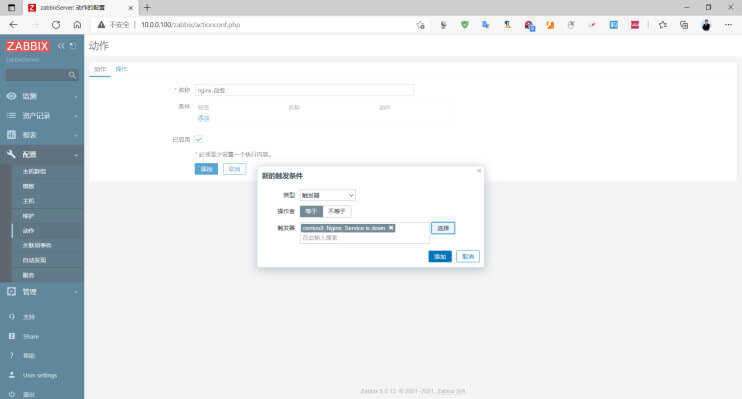Open User settings in the sidebar

(x=40, y=375)
